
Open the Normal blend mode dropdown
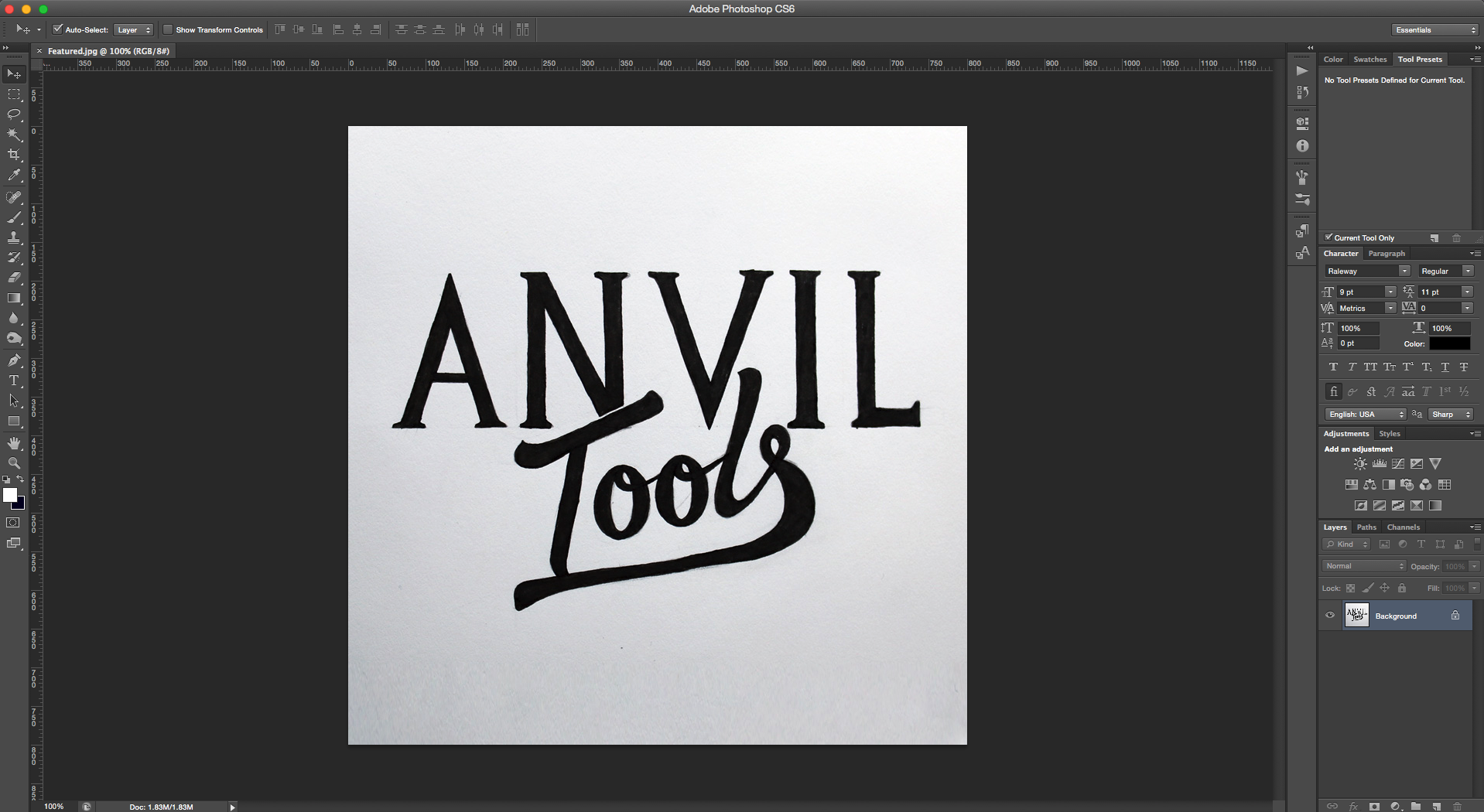tap(1364, 566)
